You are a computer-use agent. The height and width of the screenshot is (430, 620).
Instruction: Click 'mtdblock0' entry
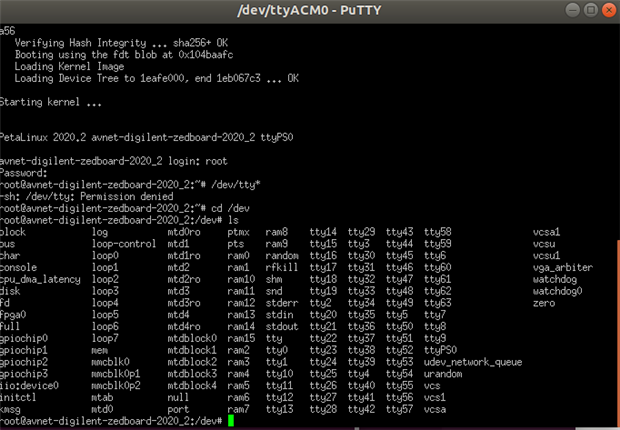pos(192,339)
